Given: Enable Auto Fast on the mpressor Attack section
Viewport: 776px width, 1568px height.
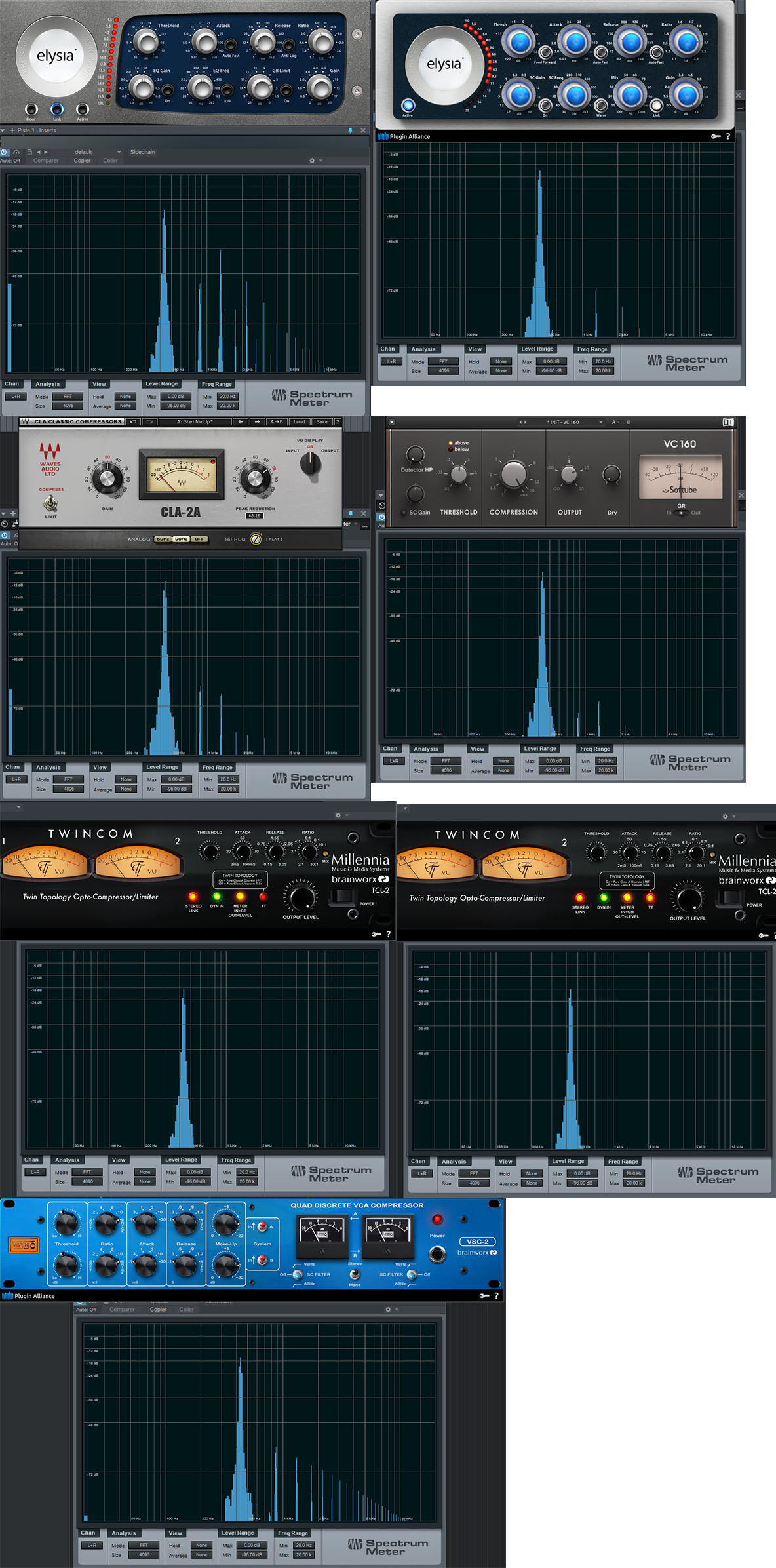Looking at the screenshot, I should tap(231, 45).
